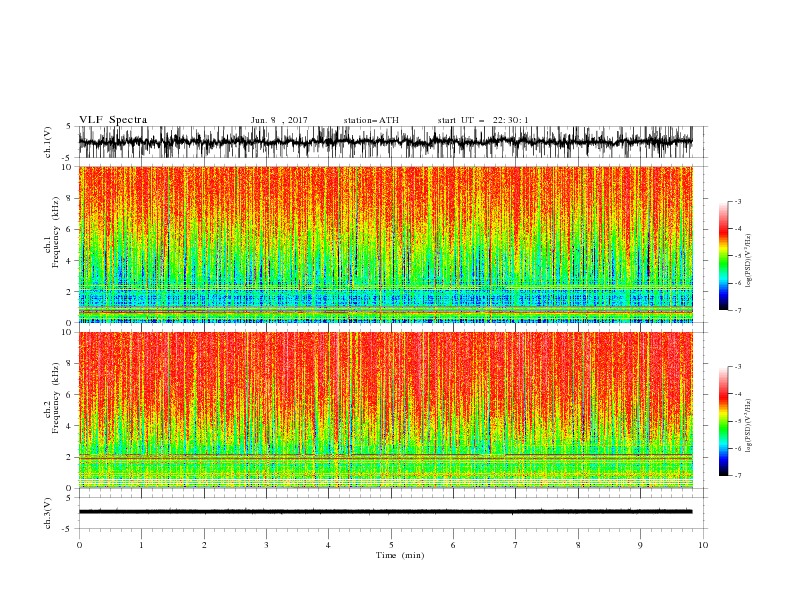This screenshot has height=612, width=792.
Task: Click the ch.1 waveform trace plot
Action: pyautogui.click(x=385, y=142)
